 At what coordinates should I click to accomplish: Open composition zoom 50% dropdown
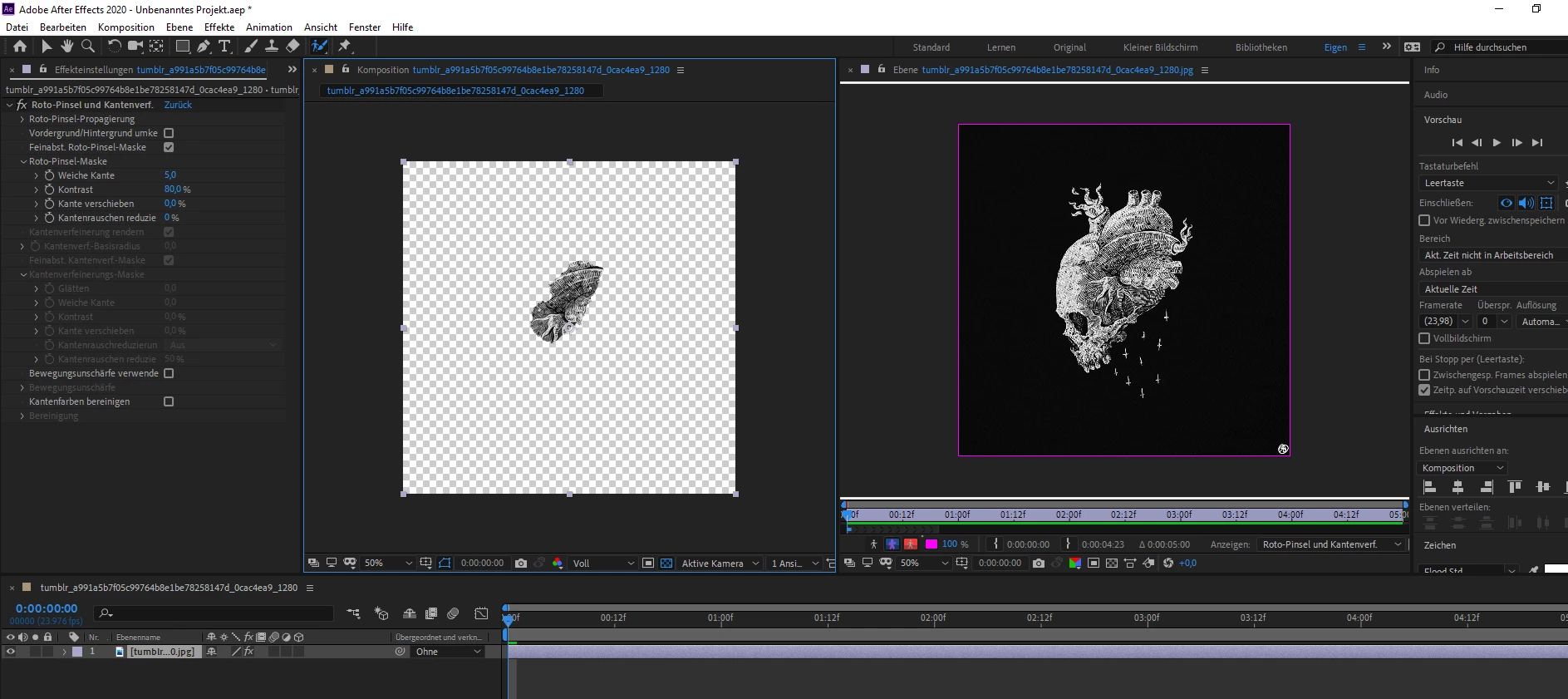tap(388, 563)
